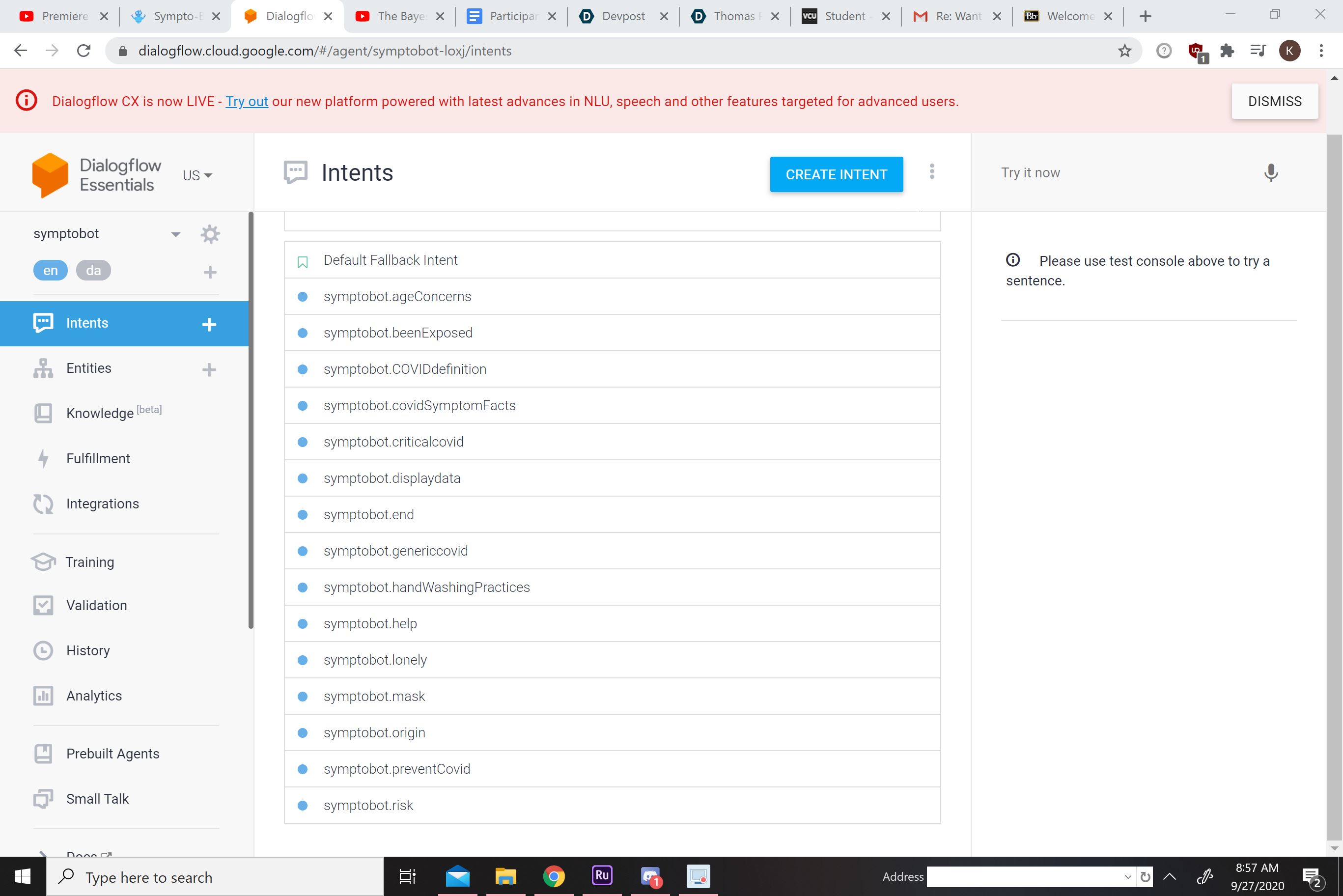Add new intent via sidebar plus icon

click(209, 324)
